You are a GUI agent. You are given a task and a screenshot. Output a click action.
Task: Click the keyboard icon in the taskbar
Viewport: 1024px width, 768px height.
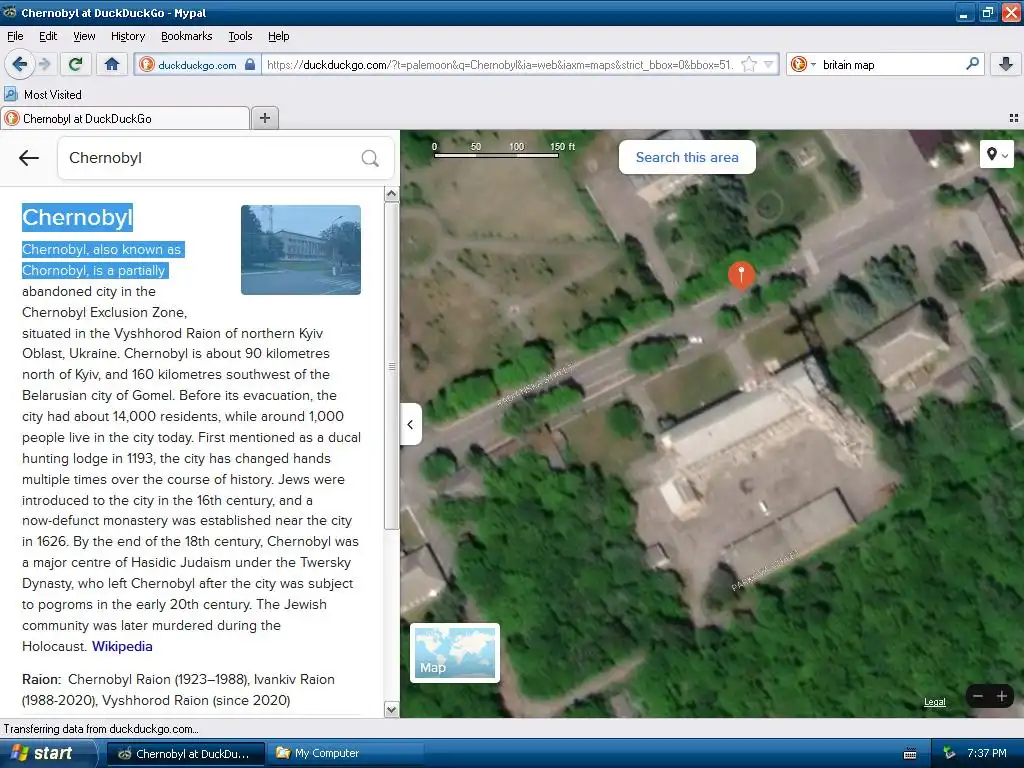tap(910, 754)
